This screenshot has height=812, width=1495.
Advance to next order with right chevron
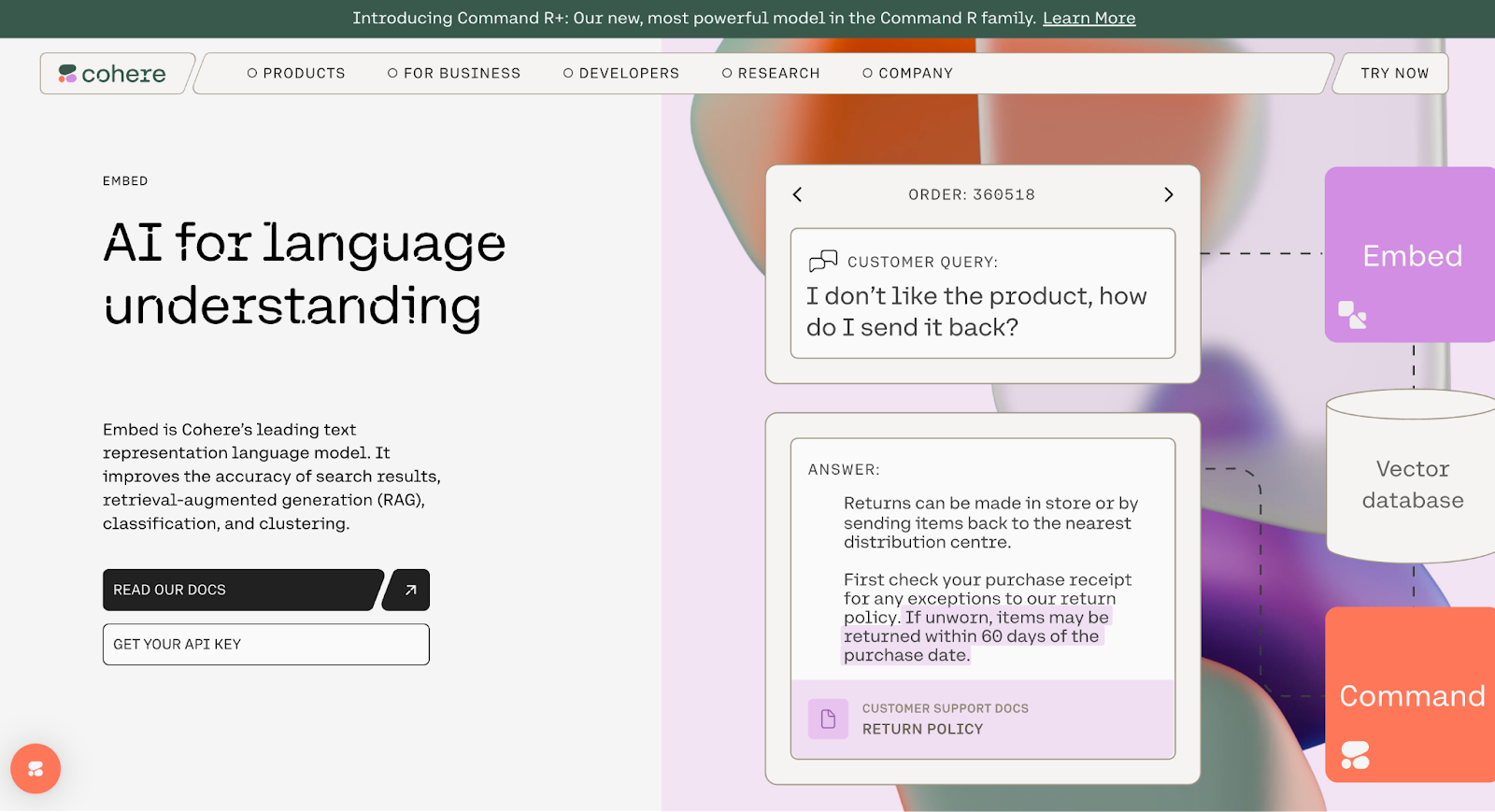click(1168, 194)
